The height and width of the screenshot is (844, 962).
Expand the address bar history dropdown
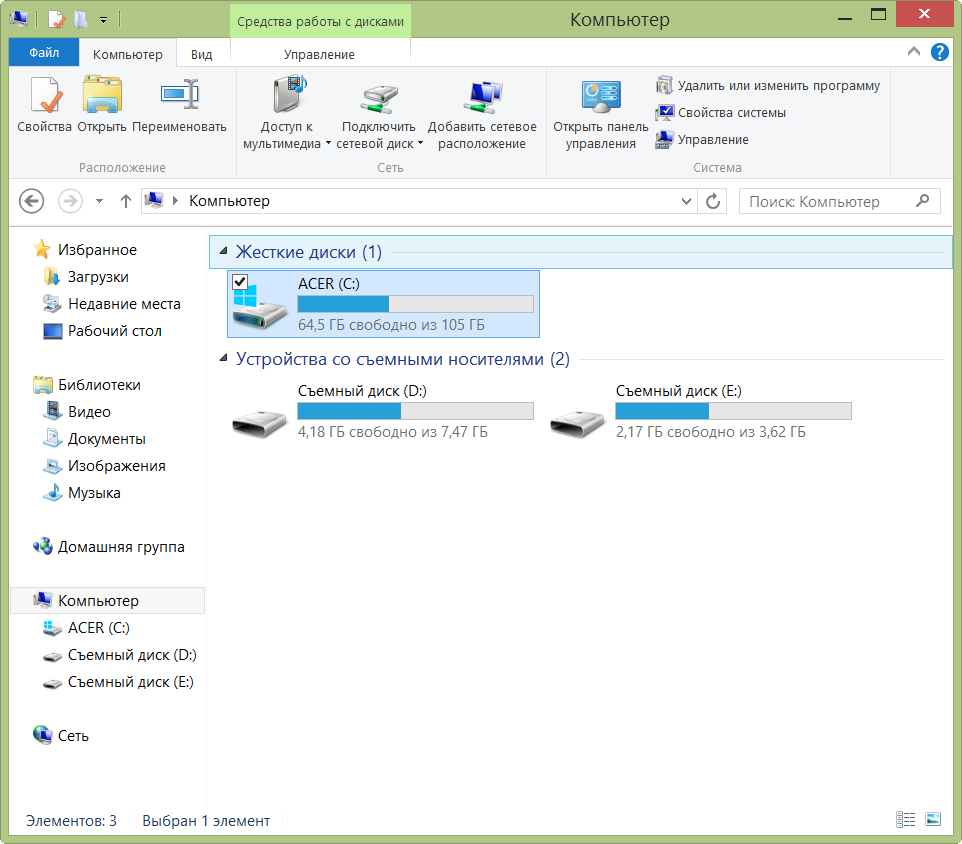687,201
